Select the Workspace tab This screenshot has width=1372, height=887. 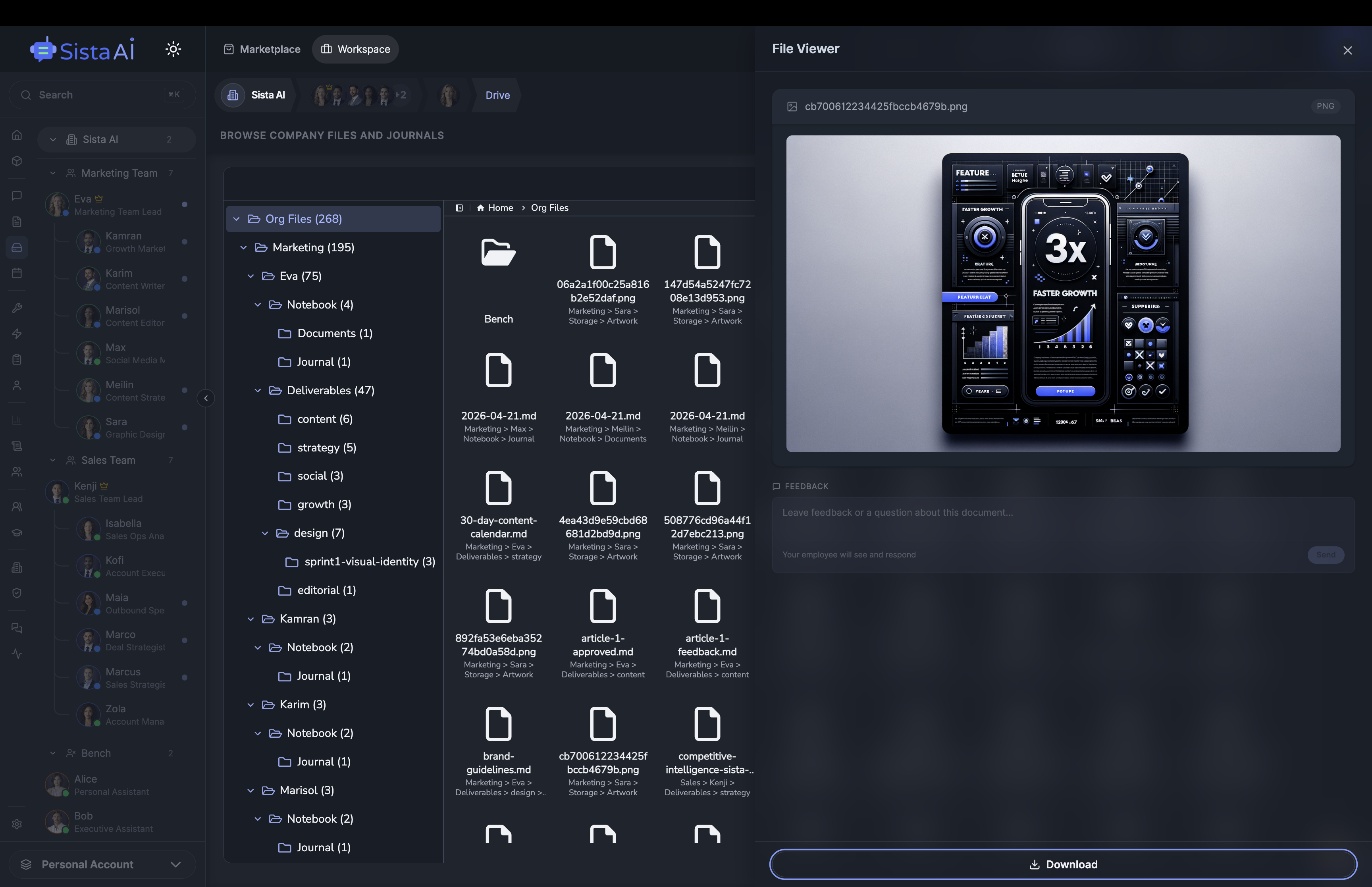click(355, 49)
